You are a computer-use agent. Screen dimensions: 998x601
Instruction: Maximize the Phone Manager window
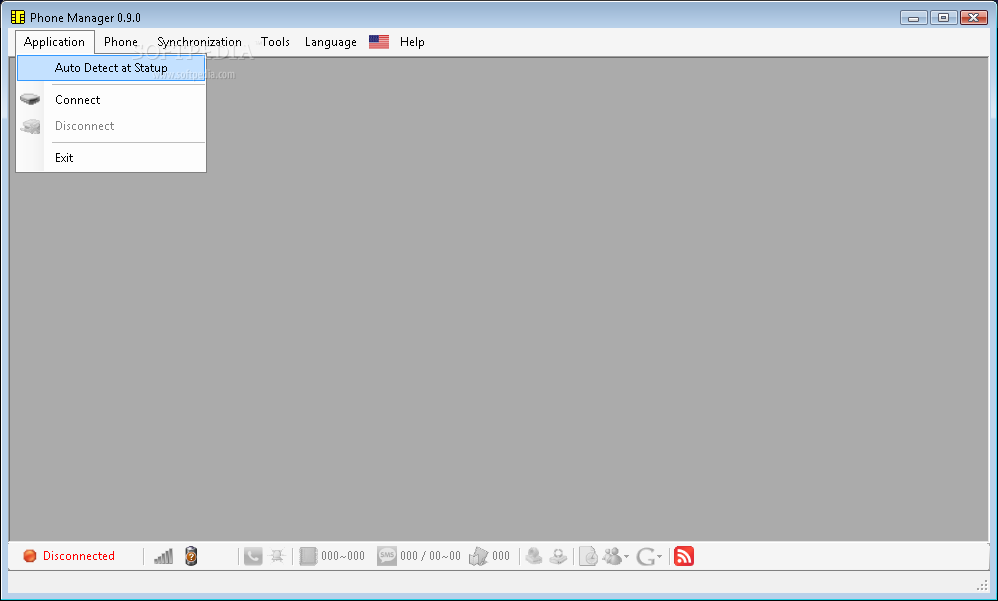click(x=943, y=18)
